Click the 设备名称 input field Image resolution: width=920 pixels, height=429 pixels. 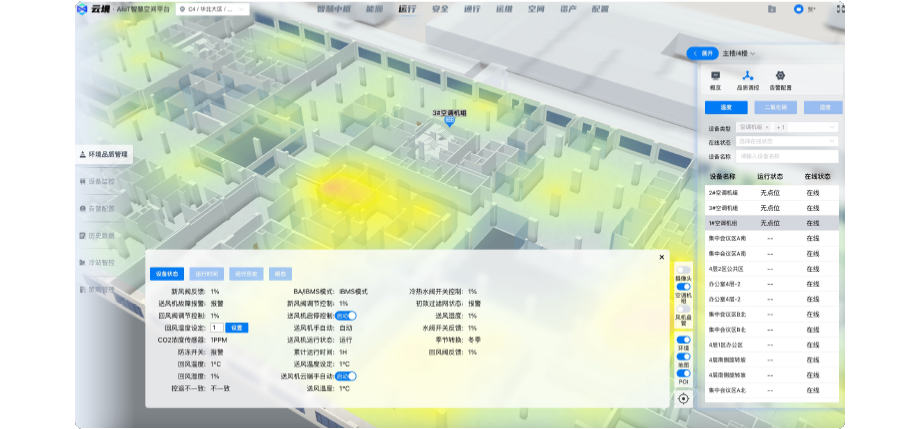coord(787,156)
